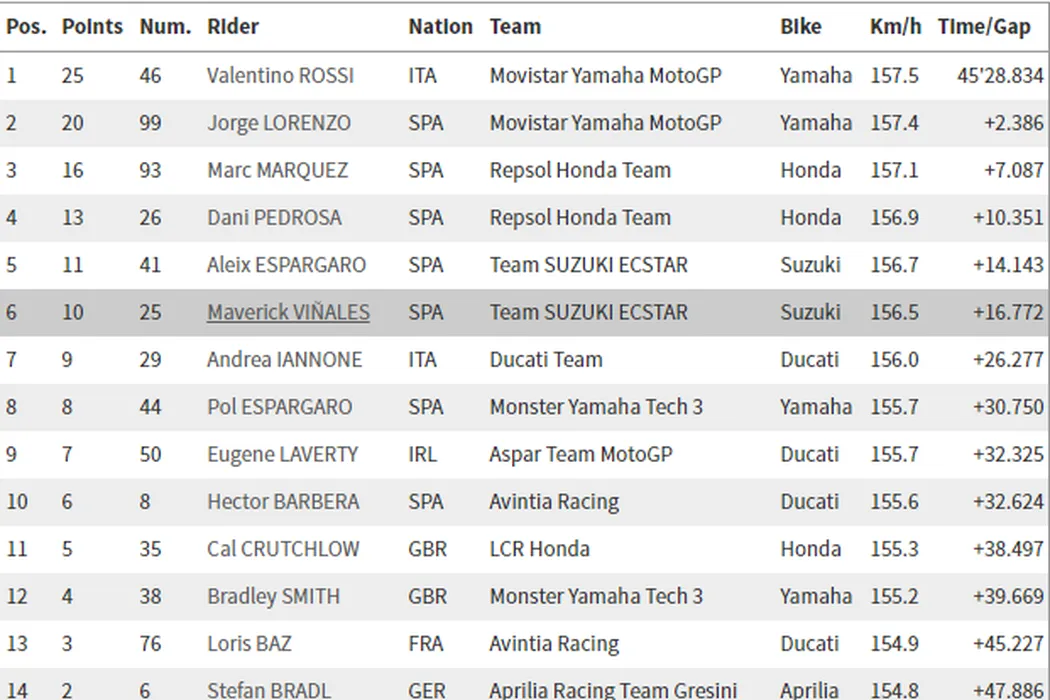1050x700 pixels.
Task: Click Loris BAZ rider name
Action: click(249, 644)
